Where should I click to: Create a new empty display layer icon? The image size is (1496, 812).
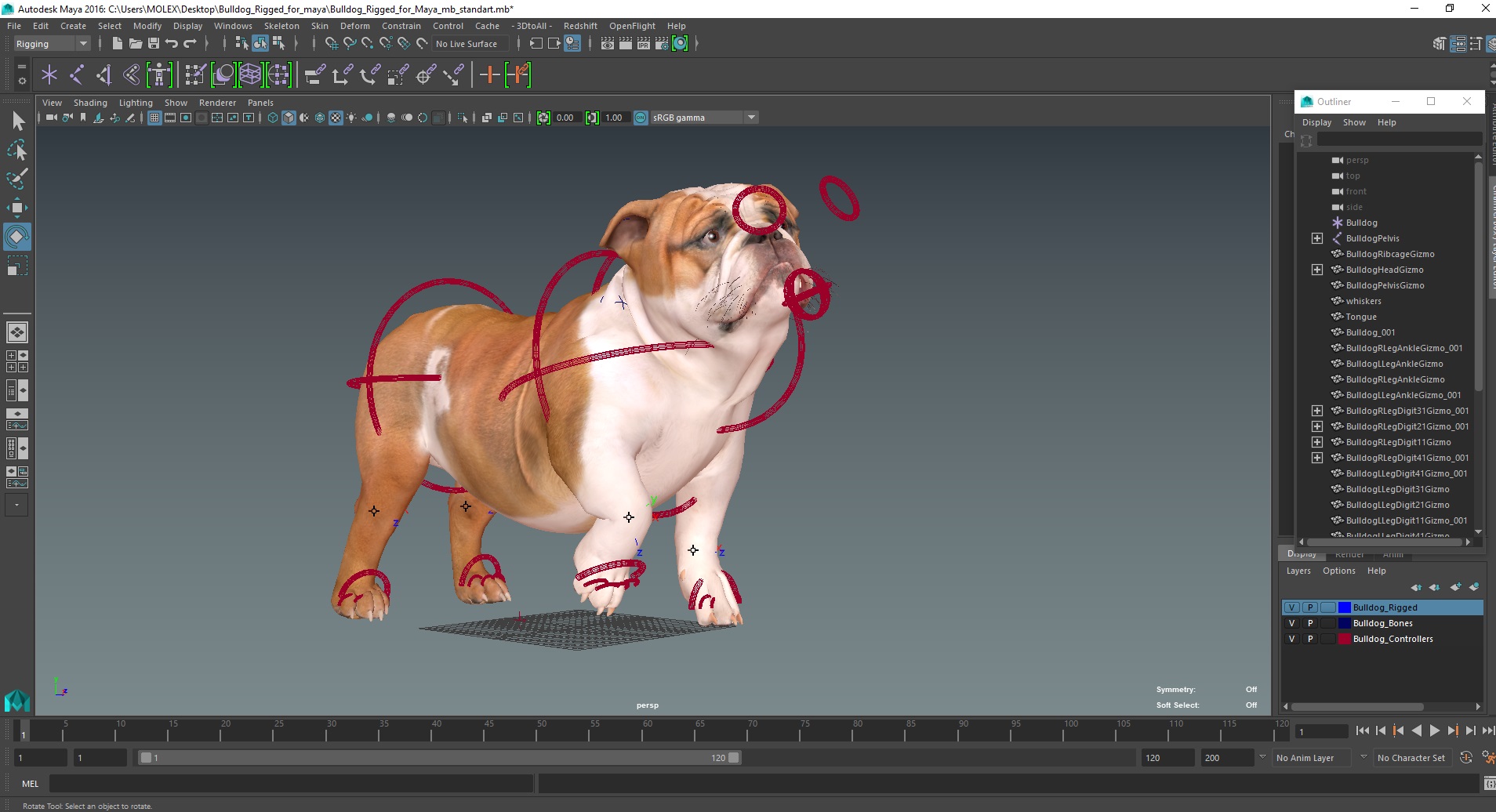click(x=1455, y=587)
